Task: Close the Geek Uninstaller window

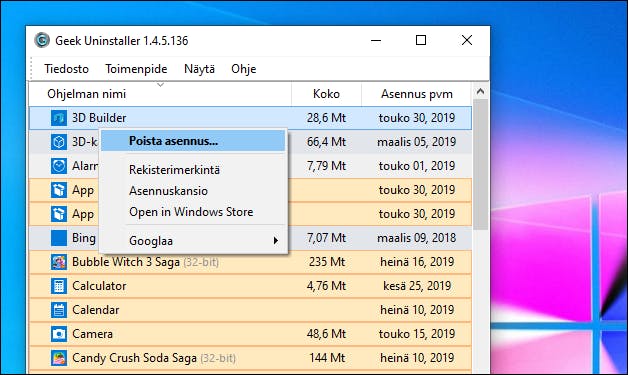Action: tap(467, 40)
